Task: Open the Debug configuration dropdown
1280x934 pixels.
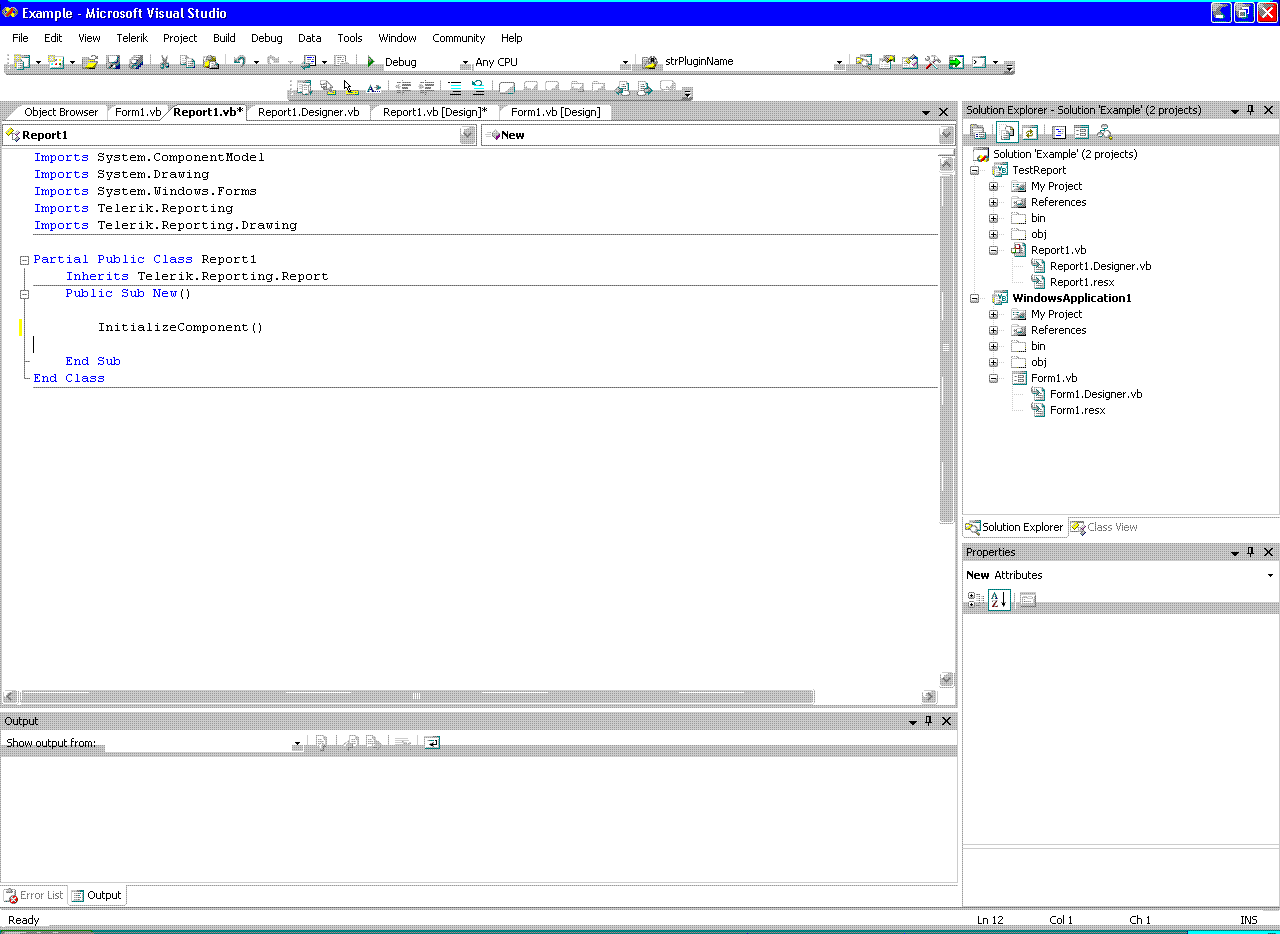Action: tap(464, 62)
